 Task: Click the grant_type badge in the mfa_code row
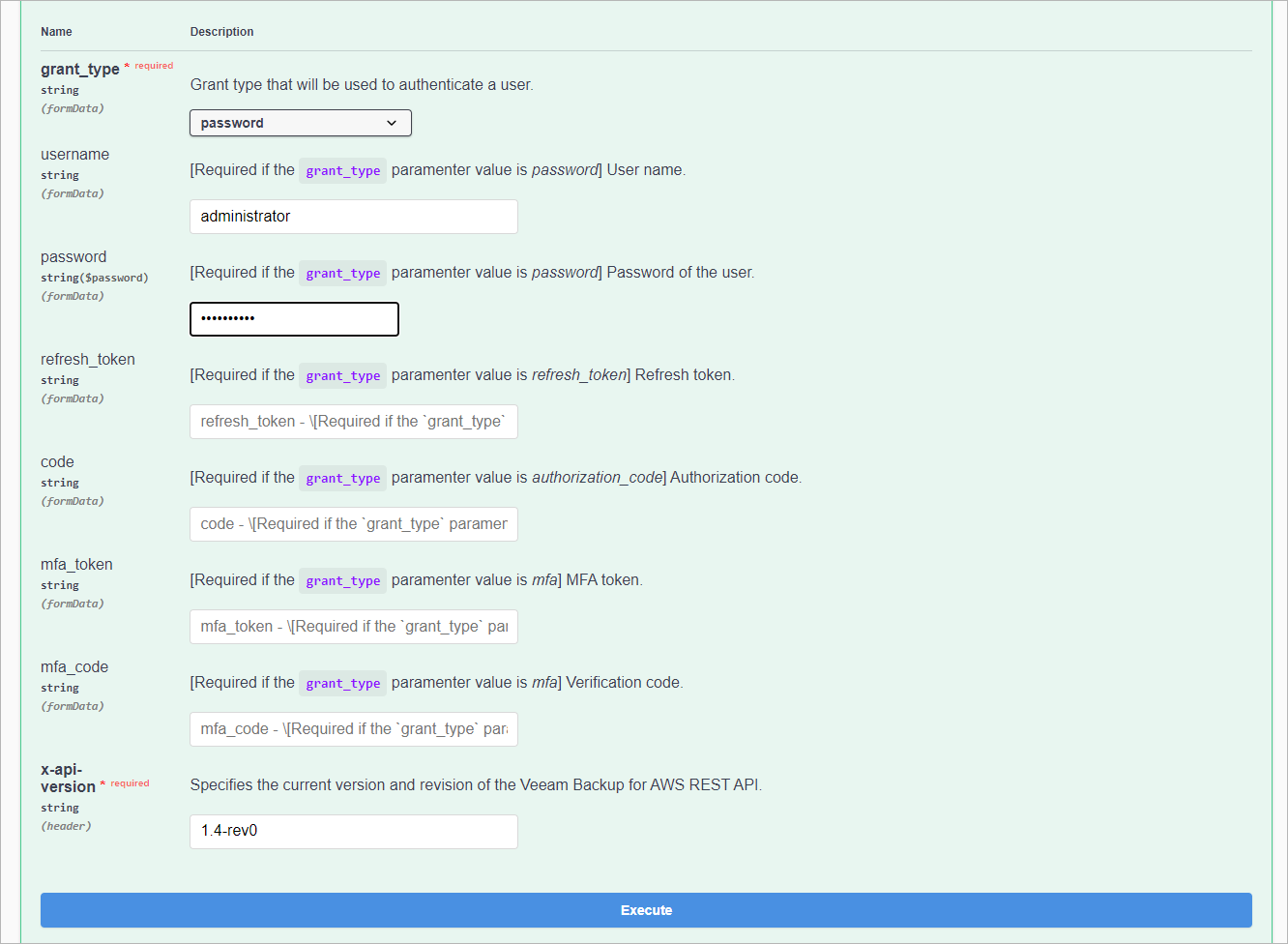(x=342, y=683)
